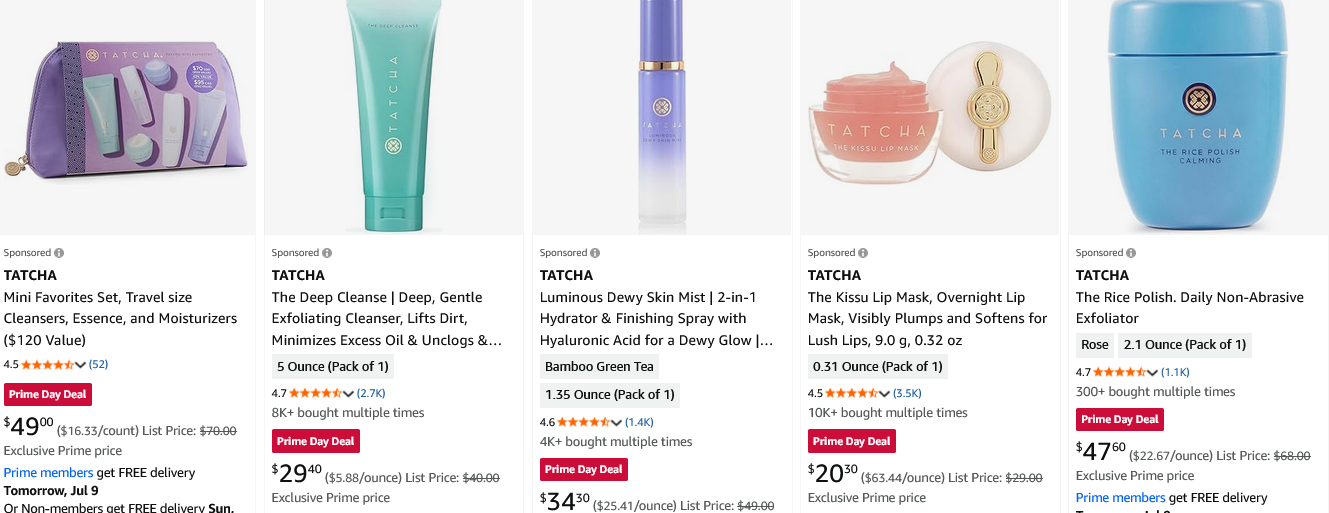
Task: Select the Rose variant of Rice Polish
Action: point(1095,345)
